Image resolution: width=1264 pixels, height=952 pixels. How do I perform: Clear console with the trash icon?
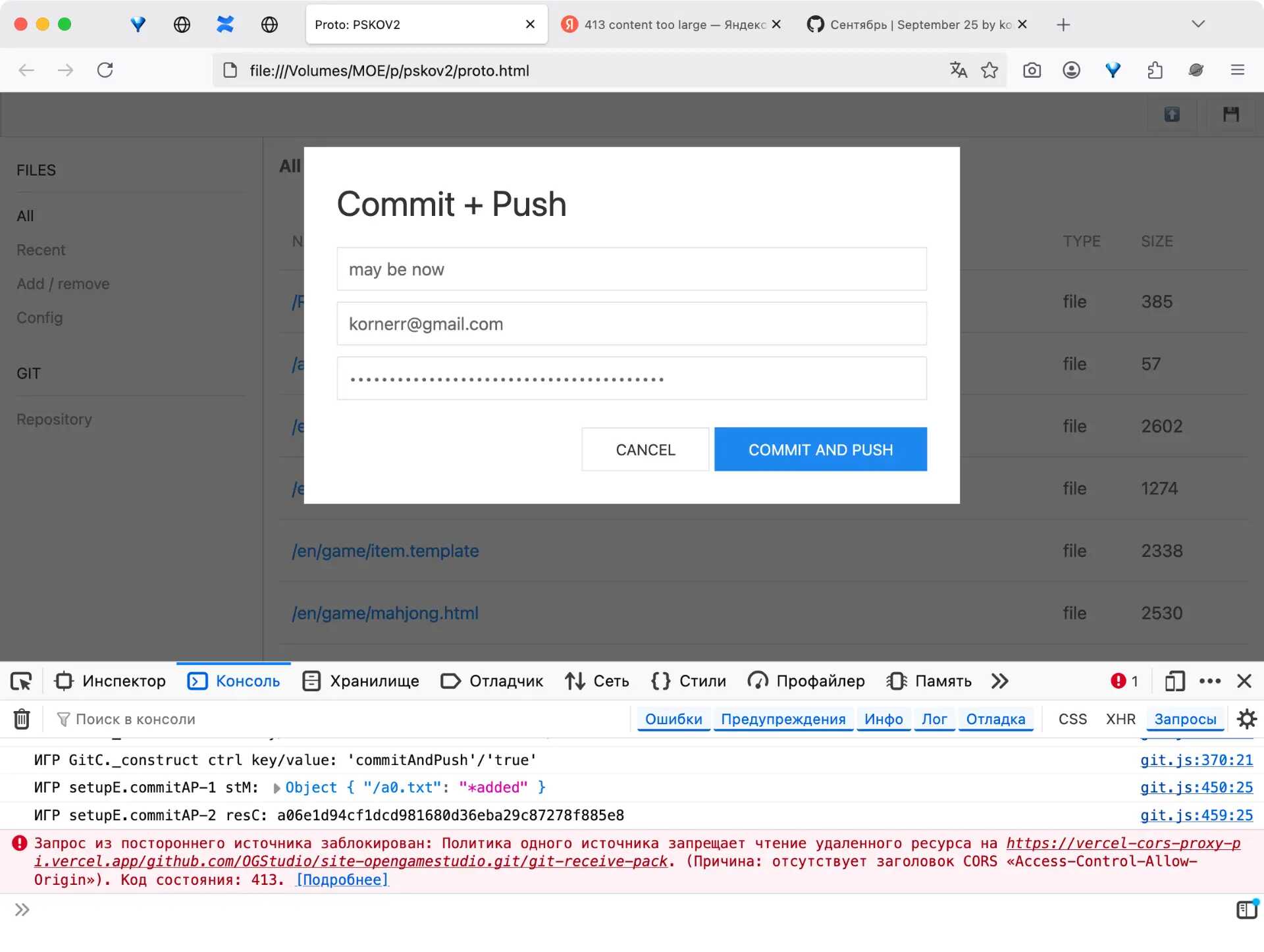22,719
